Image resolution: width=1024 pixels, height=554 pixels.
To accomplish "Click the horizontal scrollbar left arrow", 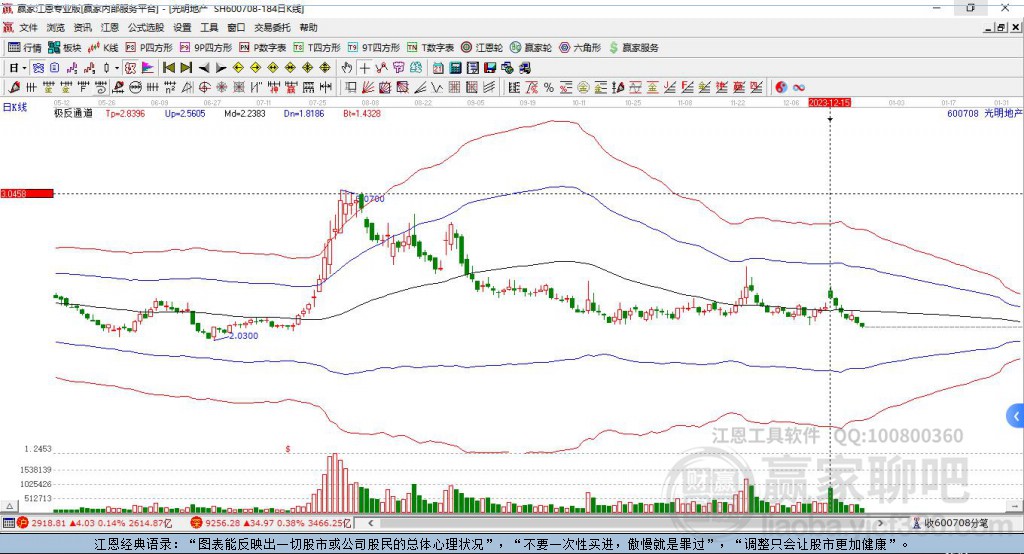I will [371, 523].
